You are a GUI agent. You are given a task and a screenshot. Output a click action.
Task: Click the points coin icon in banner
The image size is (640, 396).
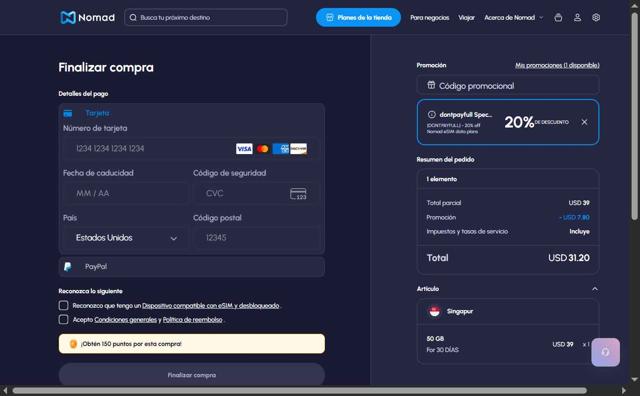click(x=73, y=344)
